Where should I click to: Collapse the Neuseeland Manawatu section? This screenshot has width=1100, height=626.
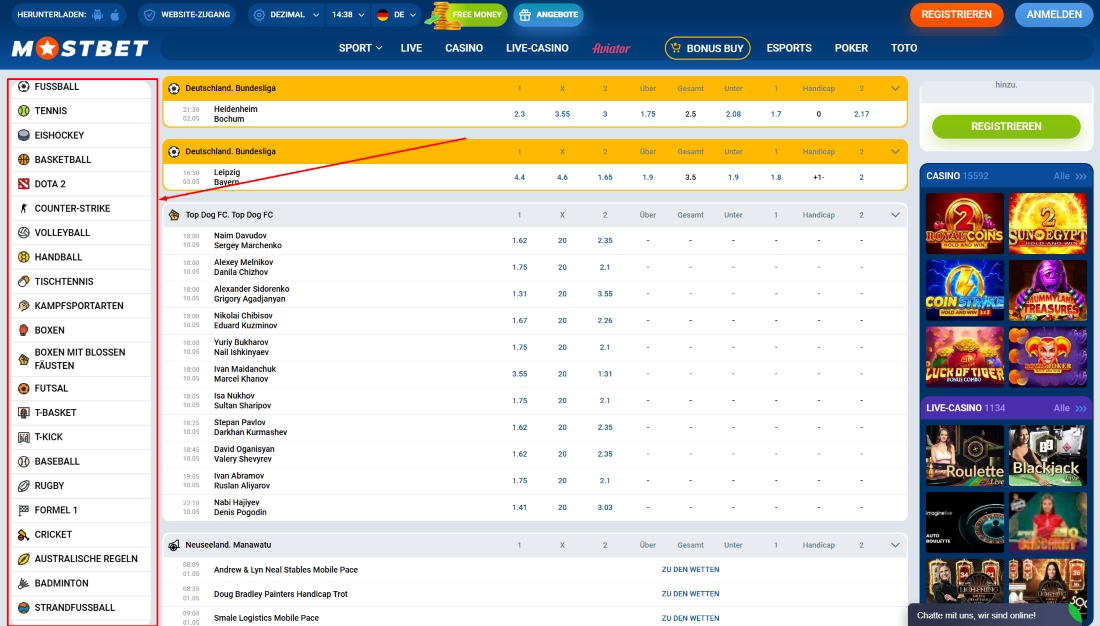point(895,545)
